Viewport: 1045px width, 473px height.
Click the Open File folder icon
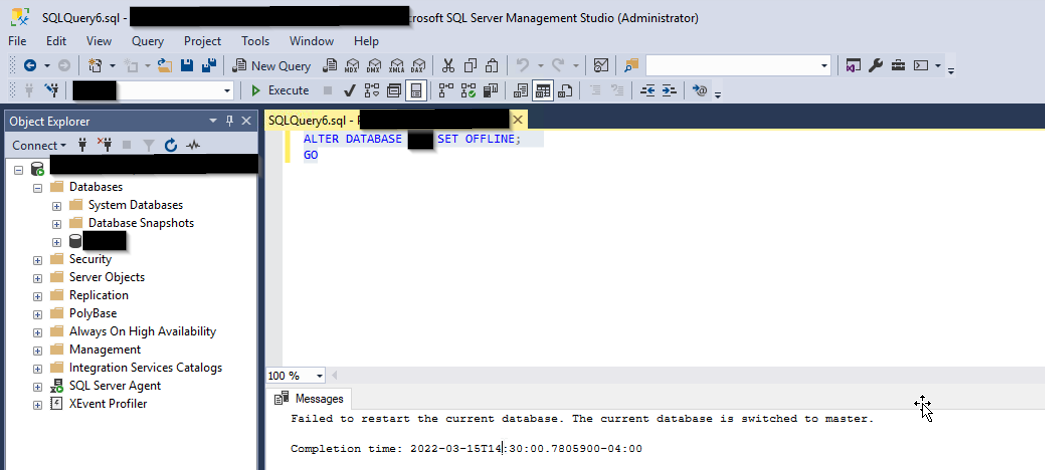coord(165,65)
